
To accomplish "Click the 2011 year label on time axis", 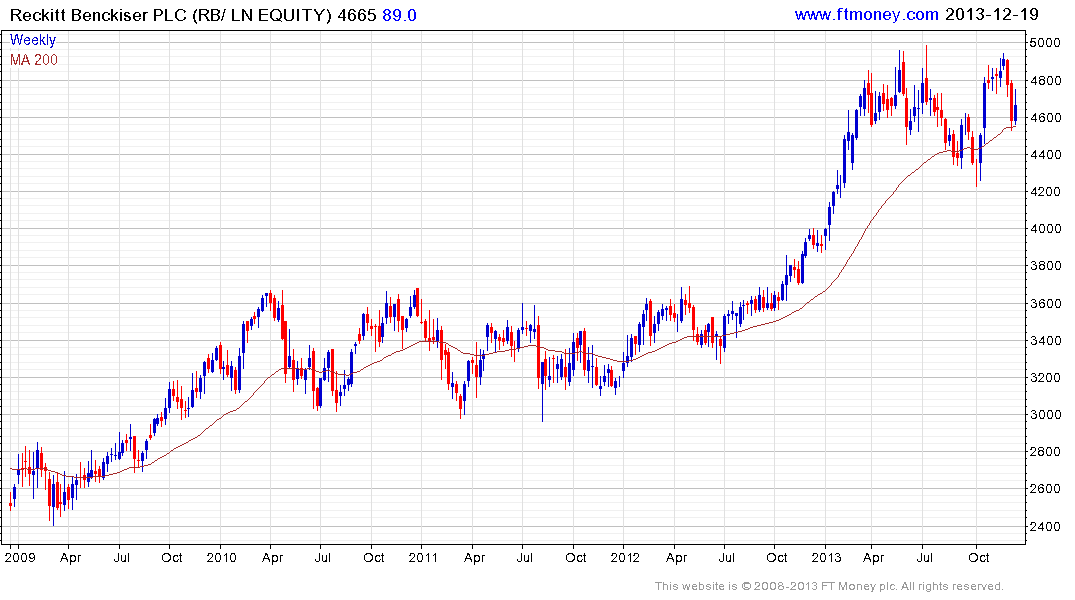I will 423,557.
